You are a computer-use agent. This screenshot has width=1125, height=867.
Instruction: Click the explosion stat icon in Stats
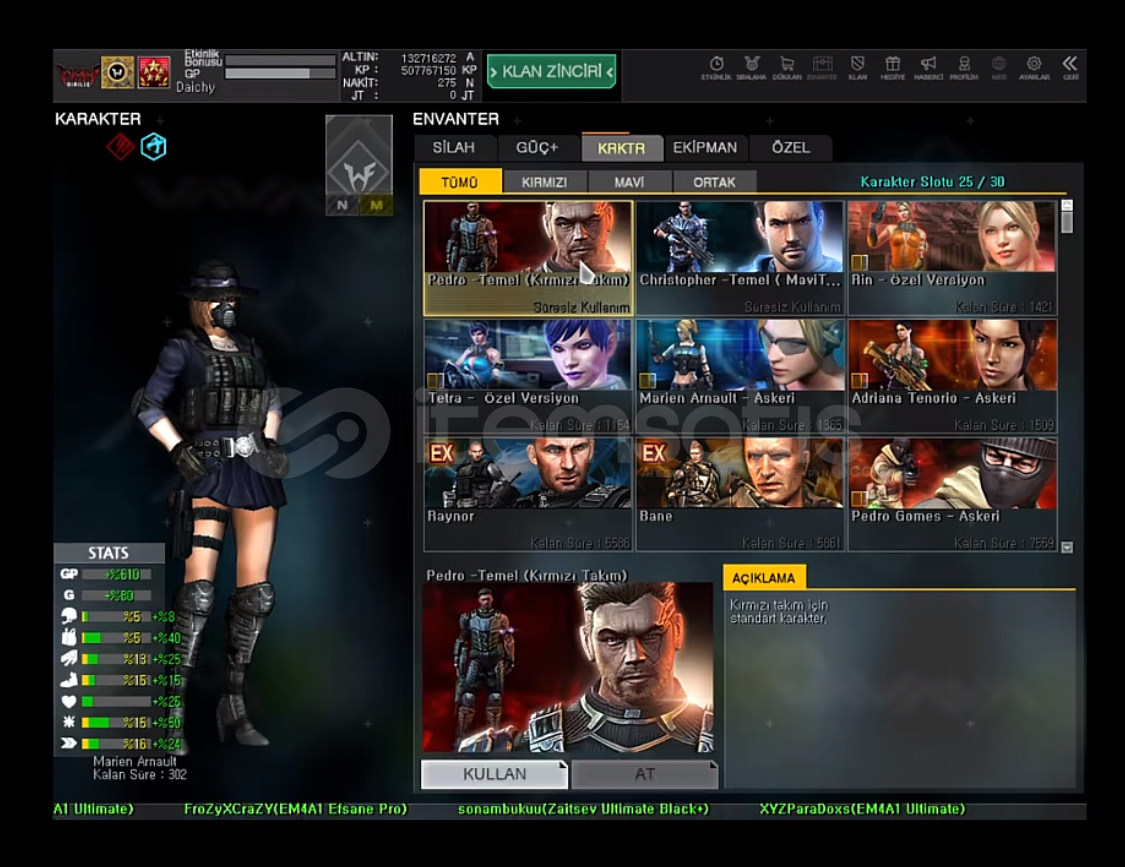(69, 722)
